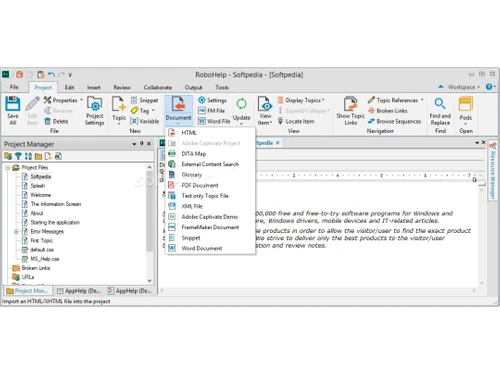This screenshot has height=375, width=500.
Task: Expand the Error Messages tree node
Action: coord(16,231)
